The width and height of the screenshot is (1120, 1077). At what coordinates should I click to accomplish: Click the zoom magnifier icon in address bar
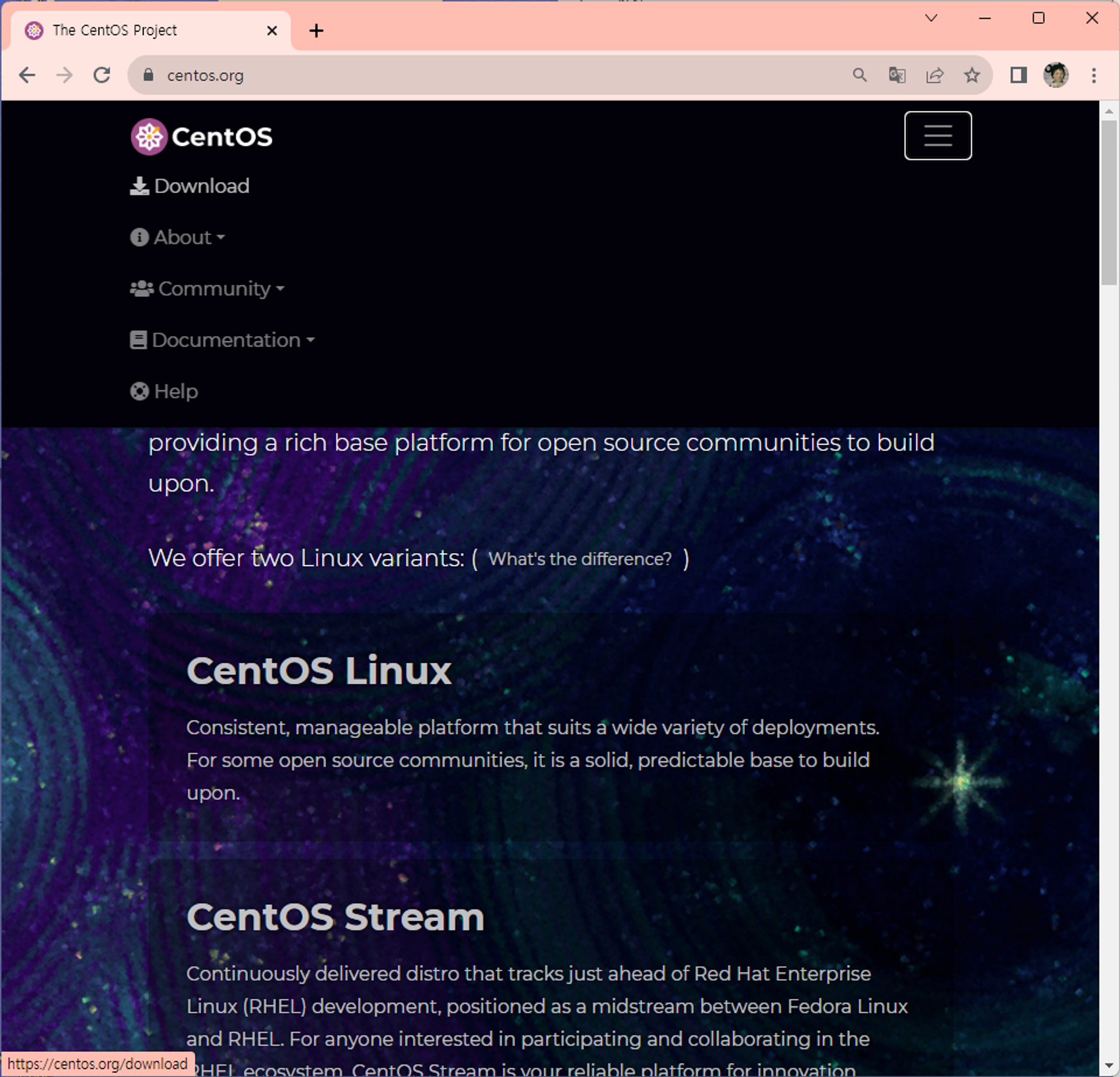click(859, 75)
